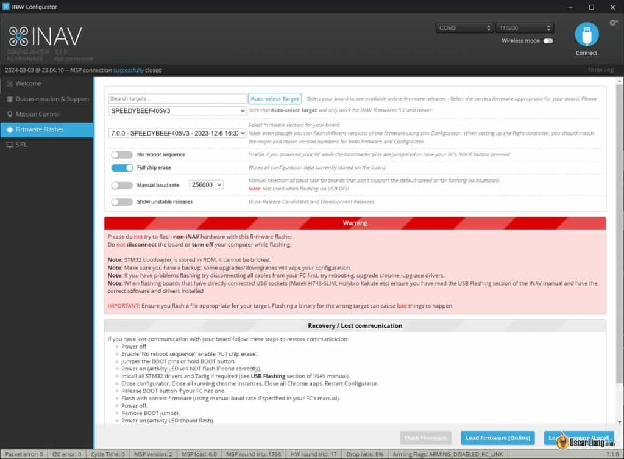624x459 pixels.
Task: Click the MSP round trip status entry
Action: [x=254, y=454]
